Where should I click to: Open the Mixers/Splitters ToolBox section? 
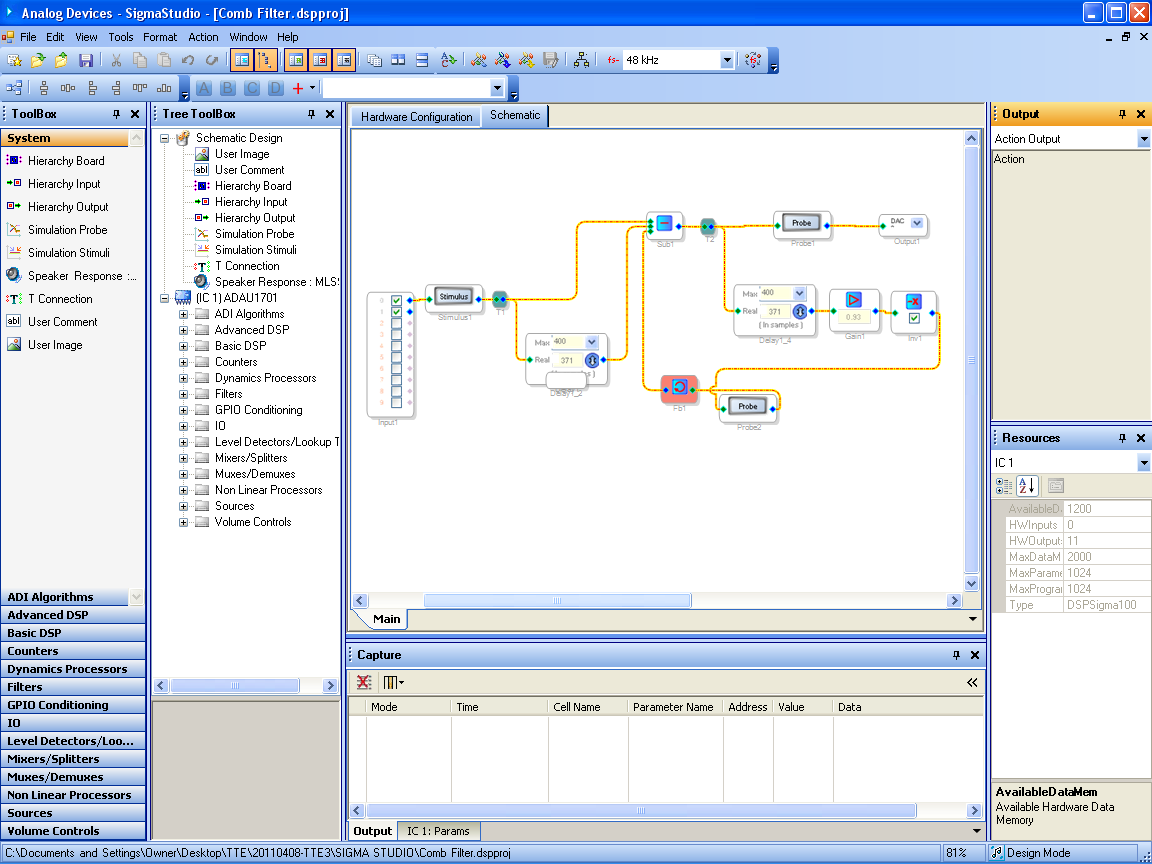[73, 759]
